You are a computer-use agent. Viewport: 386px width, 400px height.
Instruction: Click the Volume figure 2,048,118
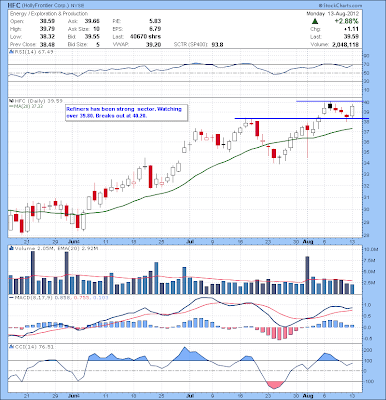tap(346, 44)
